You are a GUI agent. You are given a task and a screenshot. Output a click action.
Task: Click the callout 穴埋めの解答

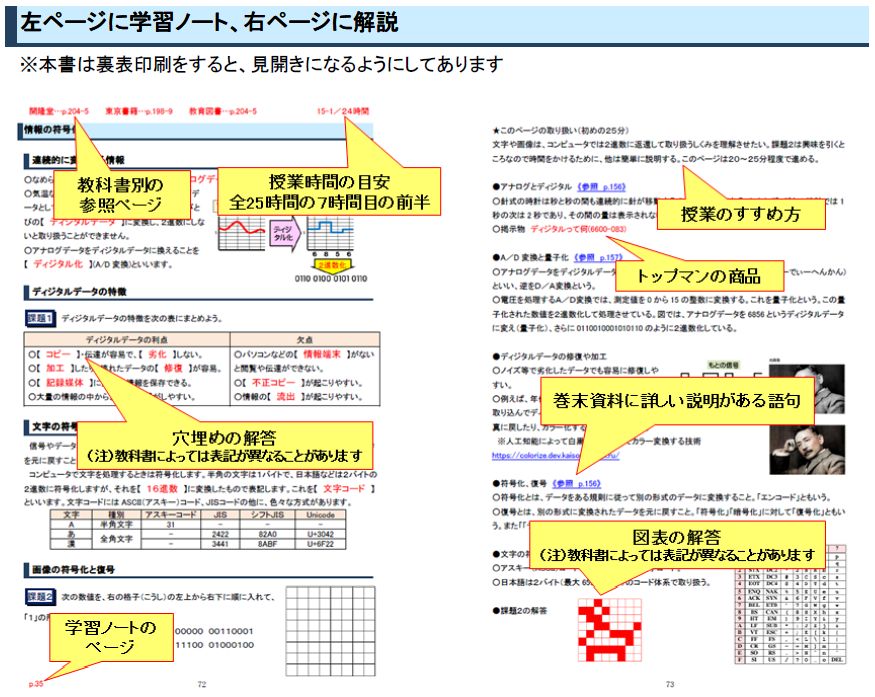click(x=224, y=446)
